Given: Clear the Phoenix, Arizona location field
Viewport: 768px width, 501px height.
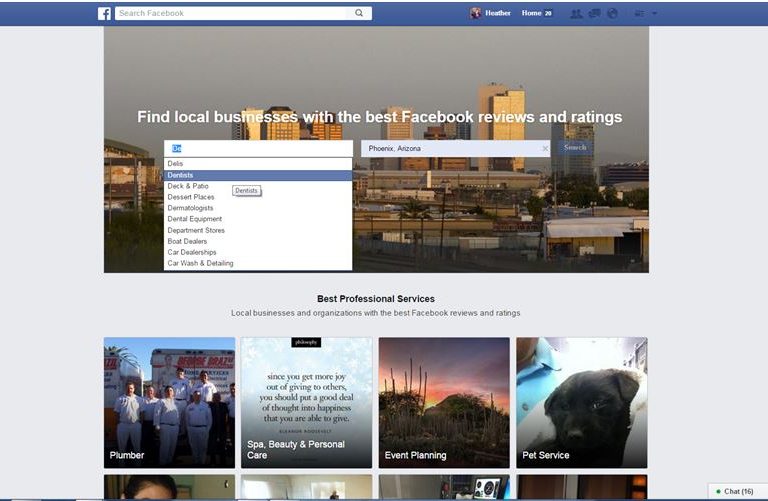Looking at the screenshot, I should coord(545,148).
